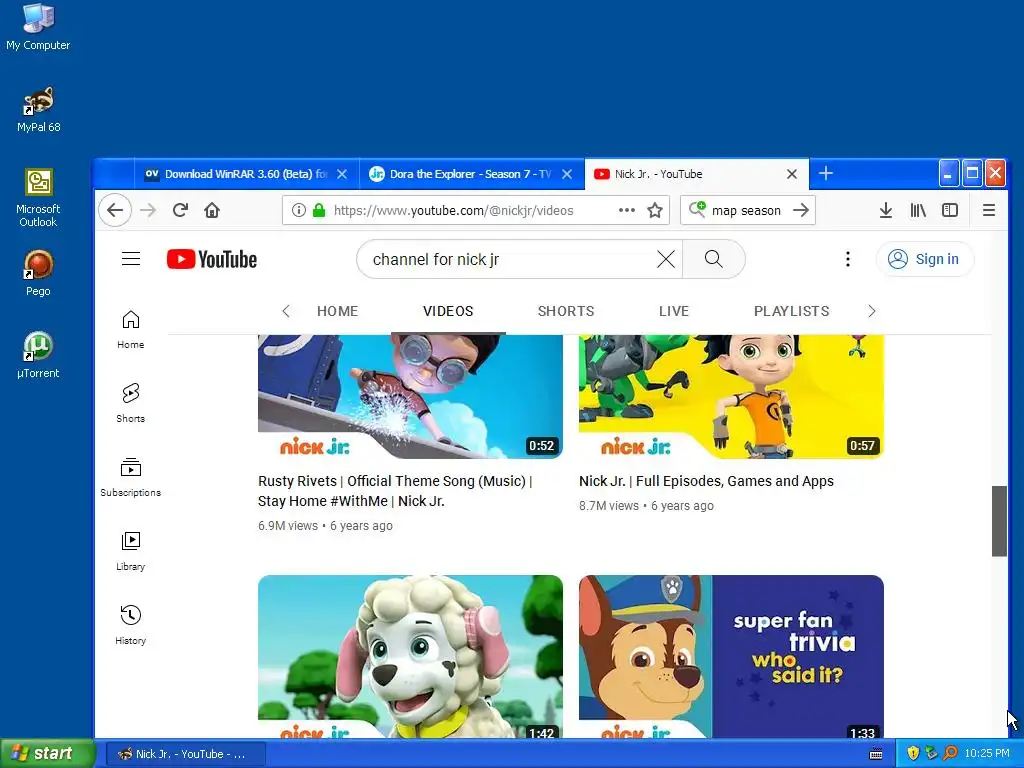Open Library in YouTube sidebar
This screenshot has height=768, width=1024.
131,552
